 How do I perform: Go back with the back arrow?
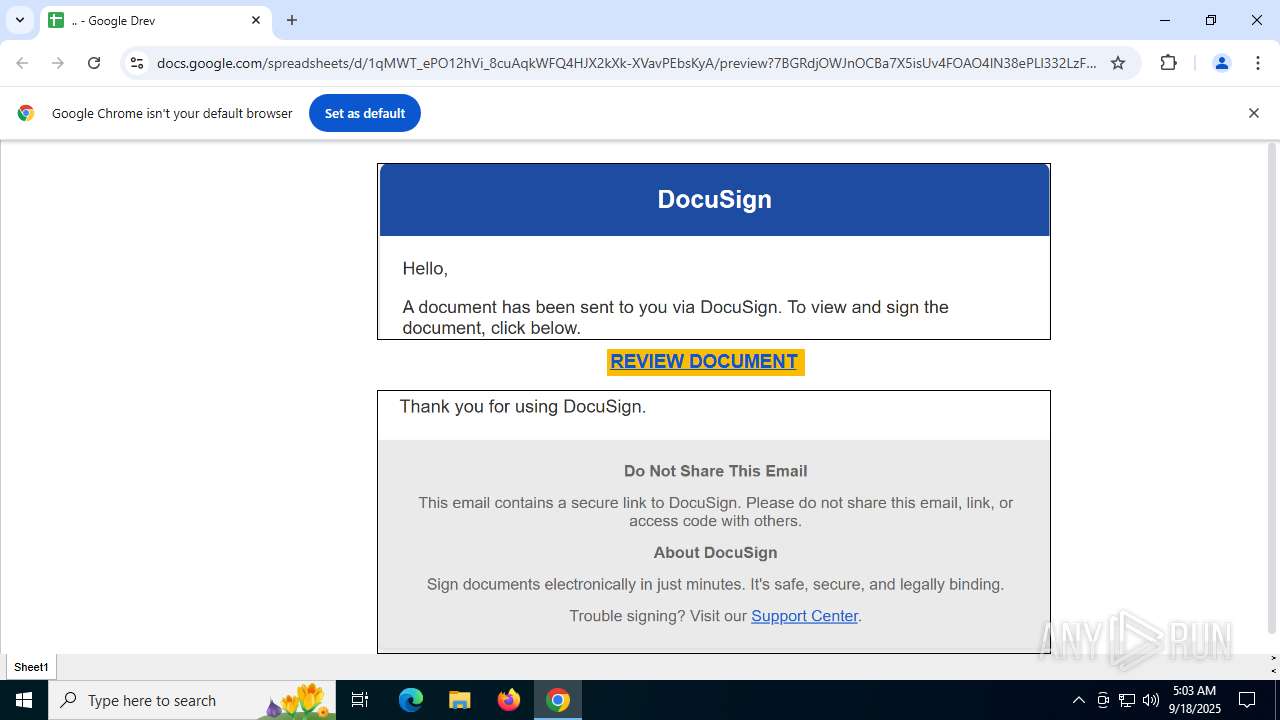pos(22,63)
